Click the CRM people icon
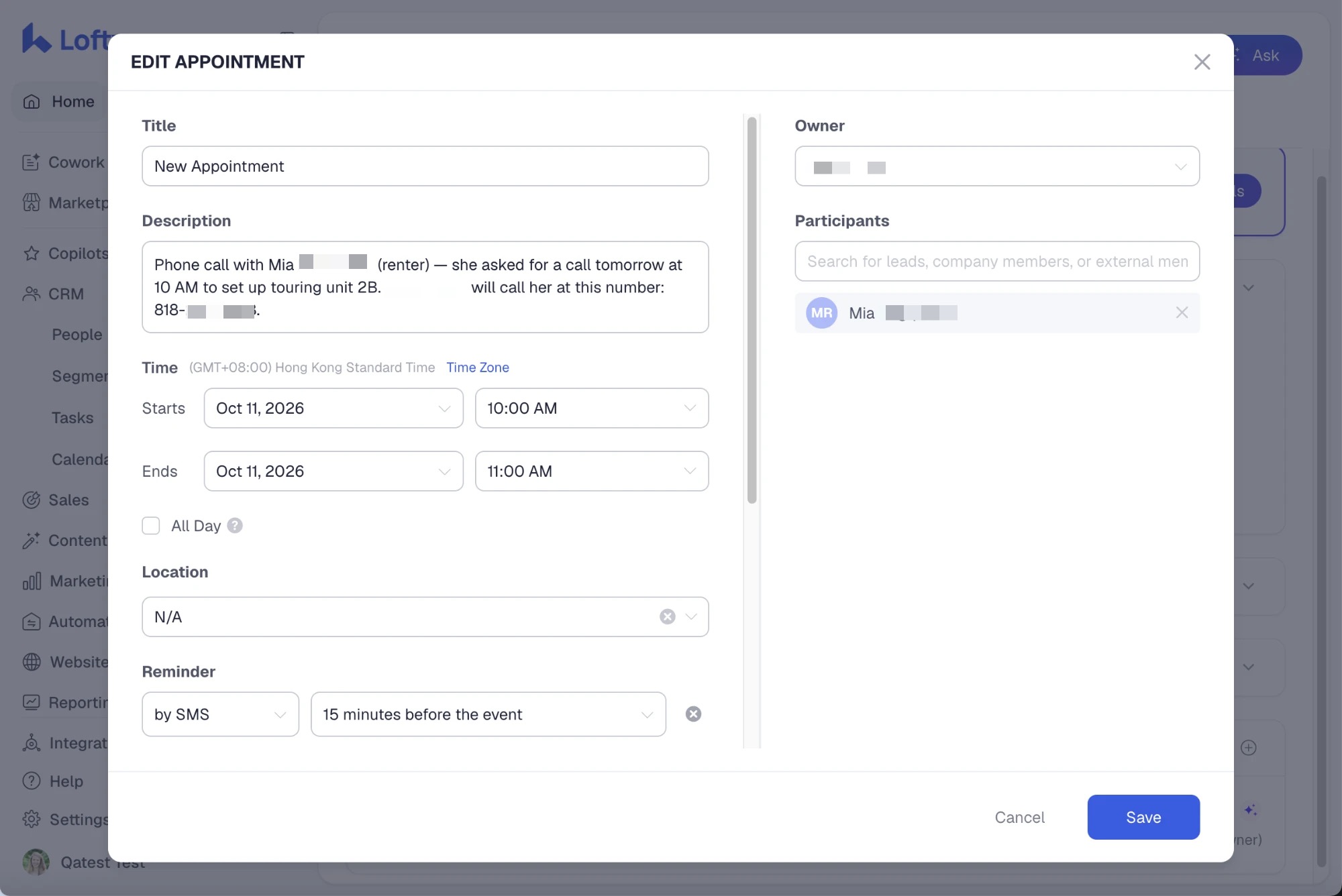The height and width of the screenshot is (896, 1342). [31, 294]
